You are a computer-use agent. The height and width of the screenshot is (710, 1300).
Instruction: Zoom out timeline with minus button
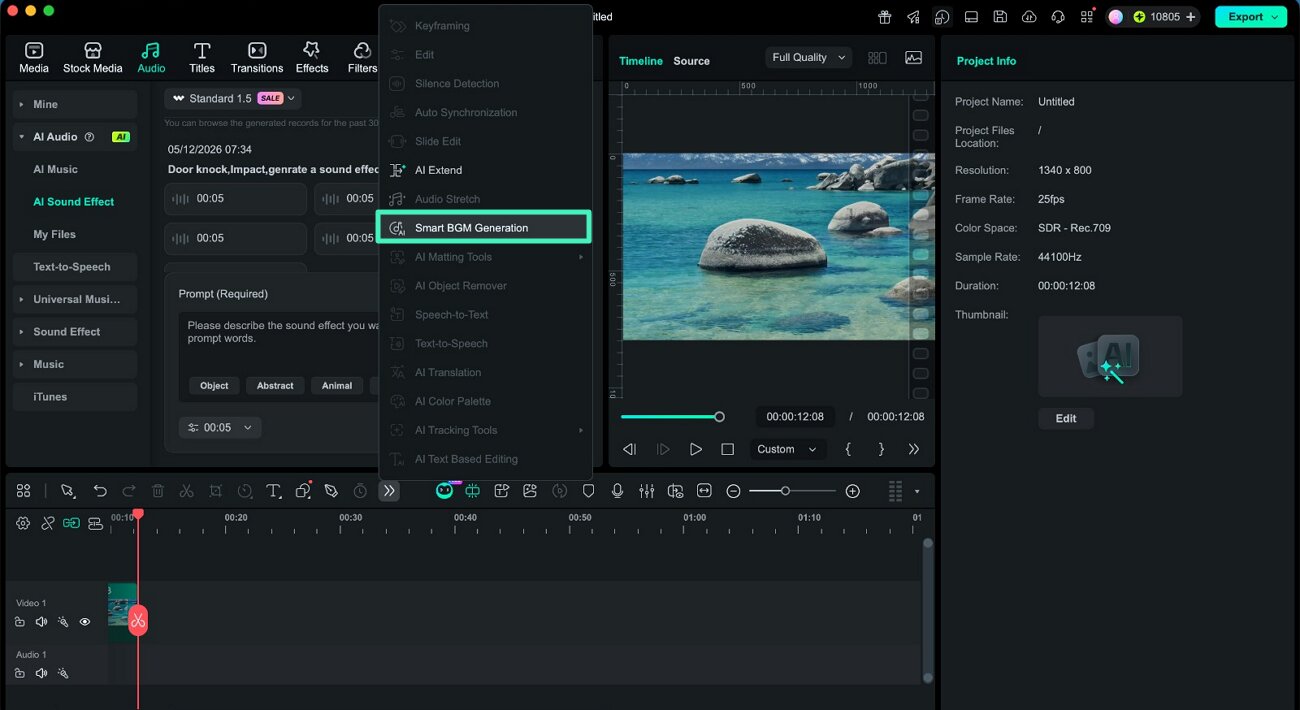[x=733, y=491]
